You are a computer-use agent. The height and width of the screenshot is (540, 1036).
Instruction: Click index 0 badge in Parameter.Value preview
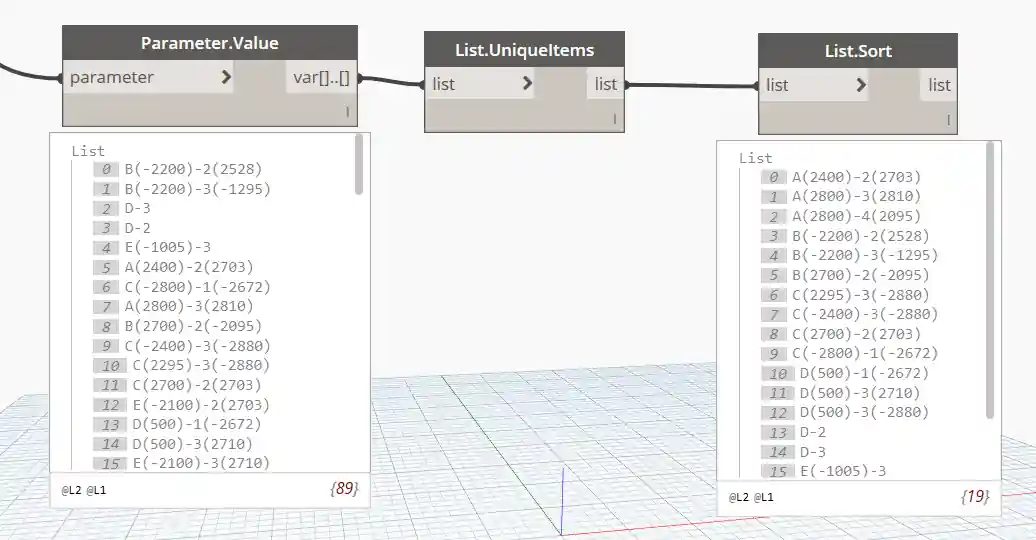pyautogui.click(x=107, y=169)
